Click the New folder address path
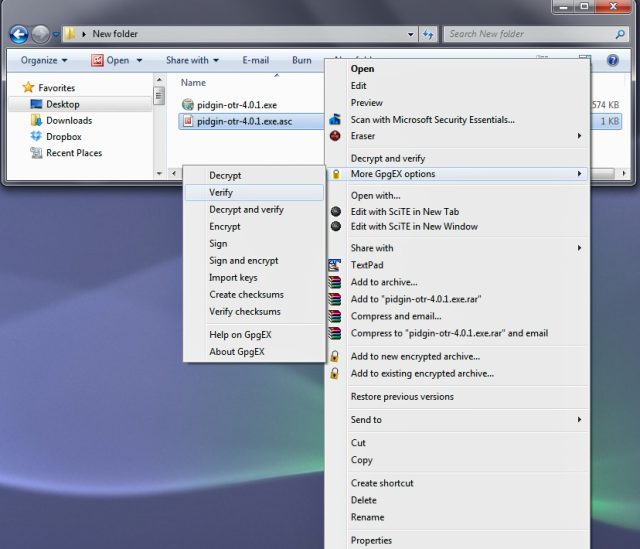Viewport: 640px width, 549px height. pyautogui.click(x=115, y=34)
